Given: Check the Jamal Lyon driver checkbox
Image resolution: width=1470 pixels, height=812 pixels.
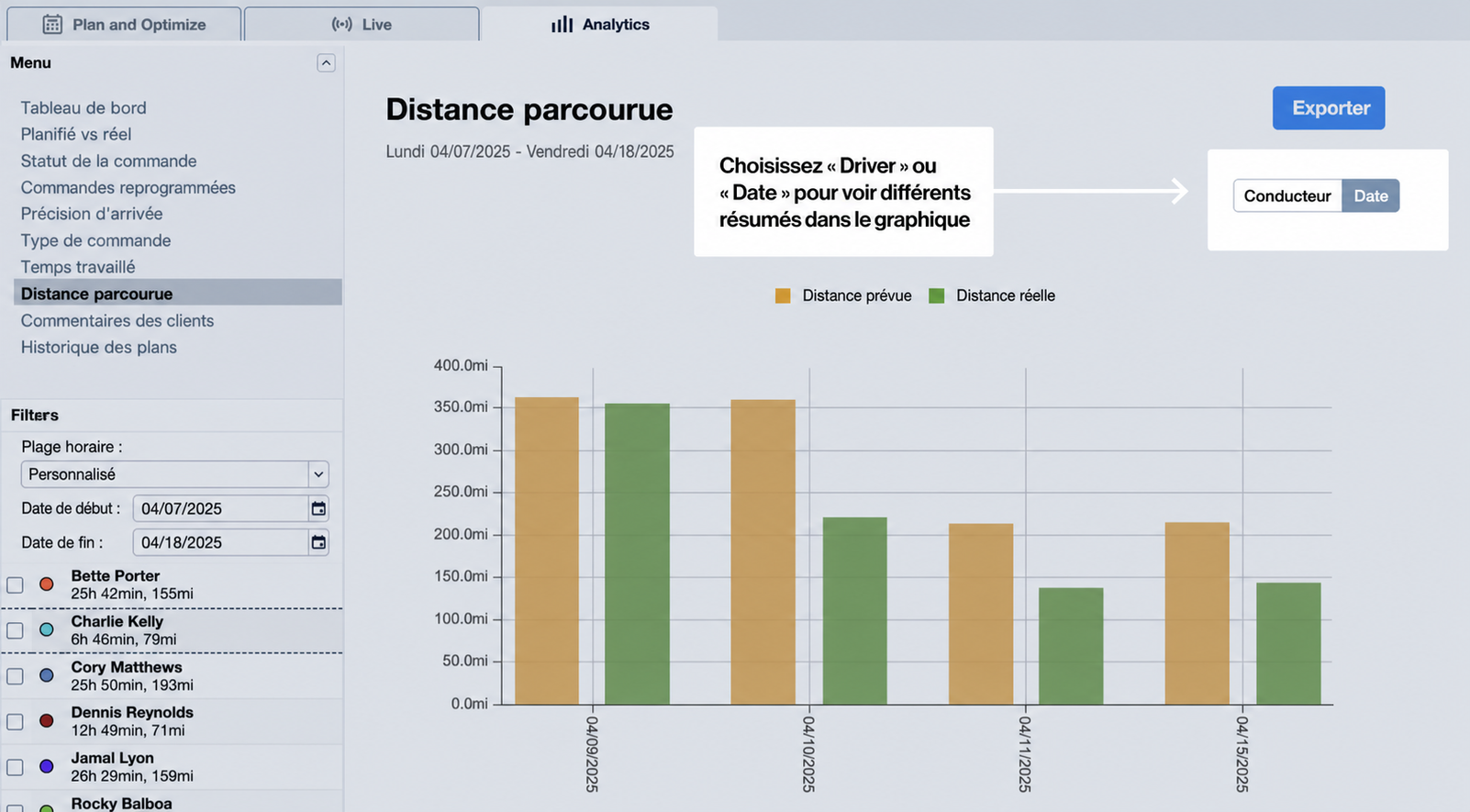Looking at the screenshot, I should 15,767.
